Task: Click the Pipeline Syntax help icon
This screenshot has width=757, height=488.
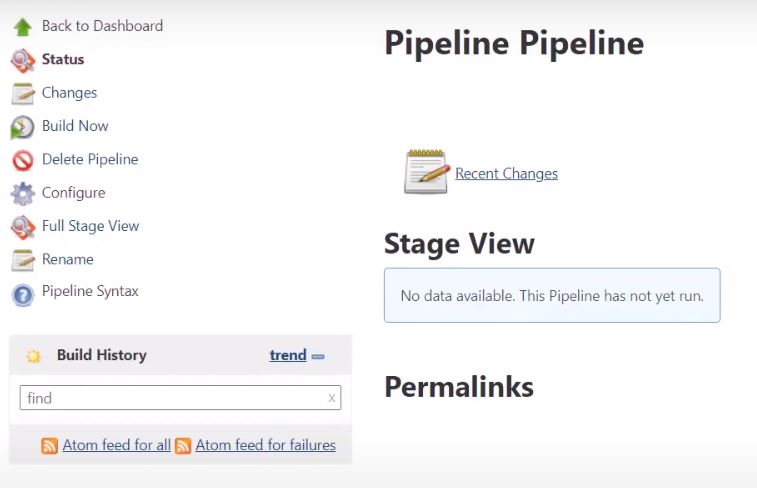Action: click(22, 294)
